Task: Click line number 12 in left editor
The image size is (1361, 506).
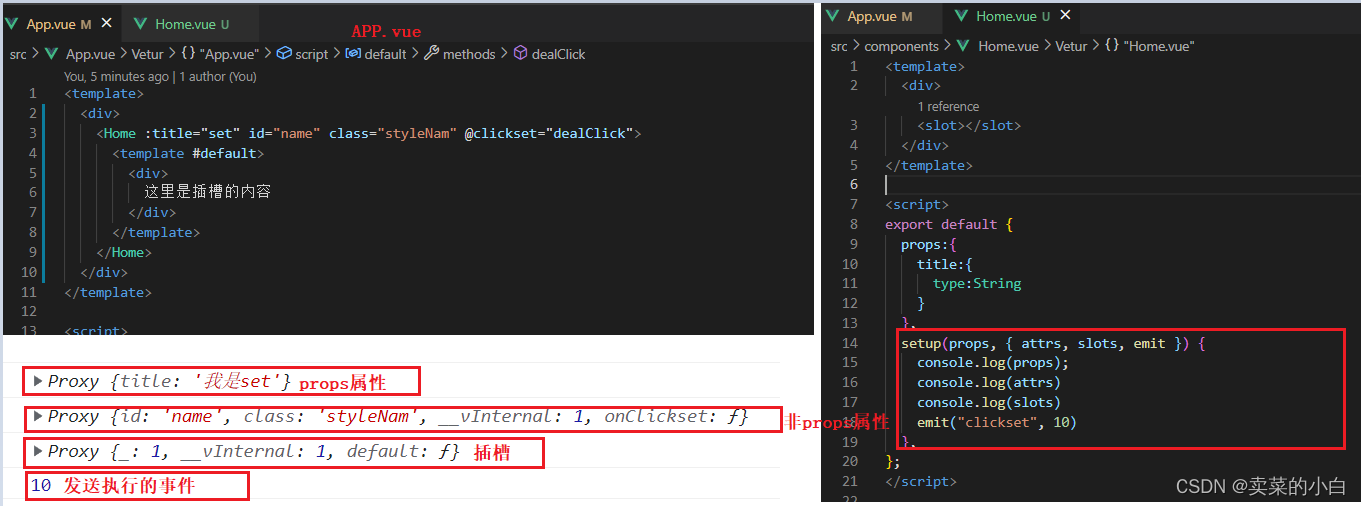Action: coord(28,312)
